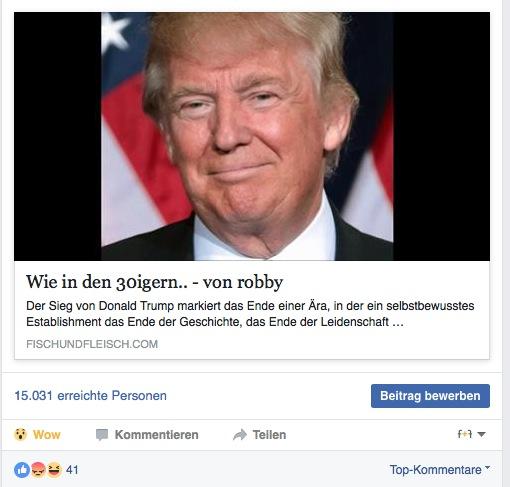Open the 15.031 erreichte Personen link
This screenshot has height=487, width=510.
[90, 396]
